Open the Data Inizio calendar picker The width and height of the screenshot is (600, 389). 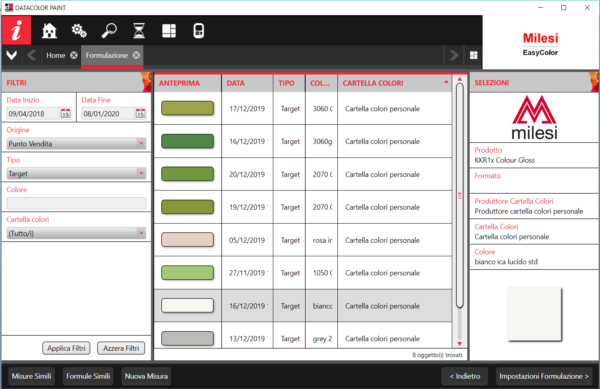pyautogui.click(x=65, y=113)
